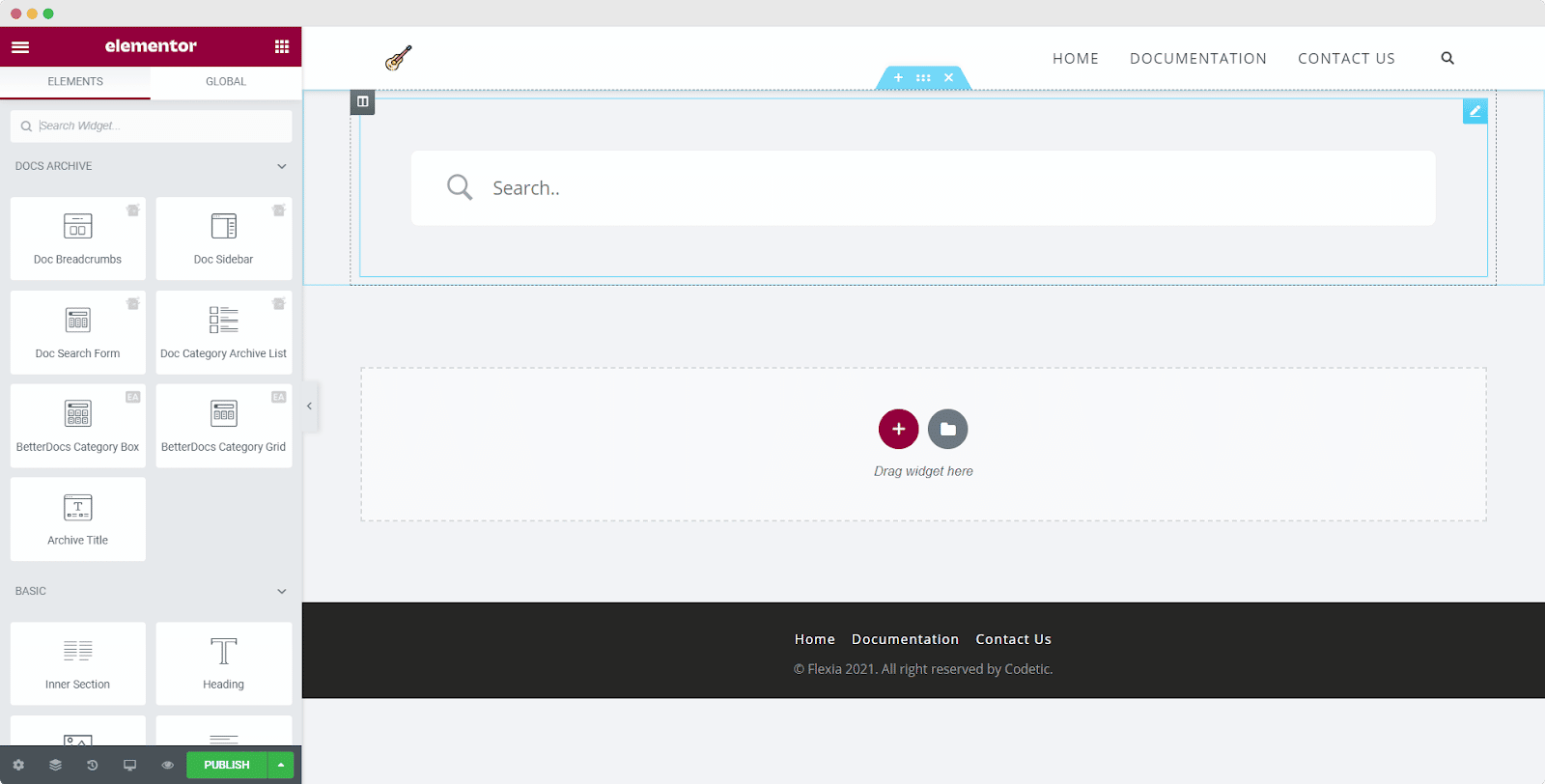The height and width of the screenshot is (784, 1545).
Task: Click the Flexia 2021 copyright text
Action: (x=923, y=669)
